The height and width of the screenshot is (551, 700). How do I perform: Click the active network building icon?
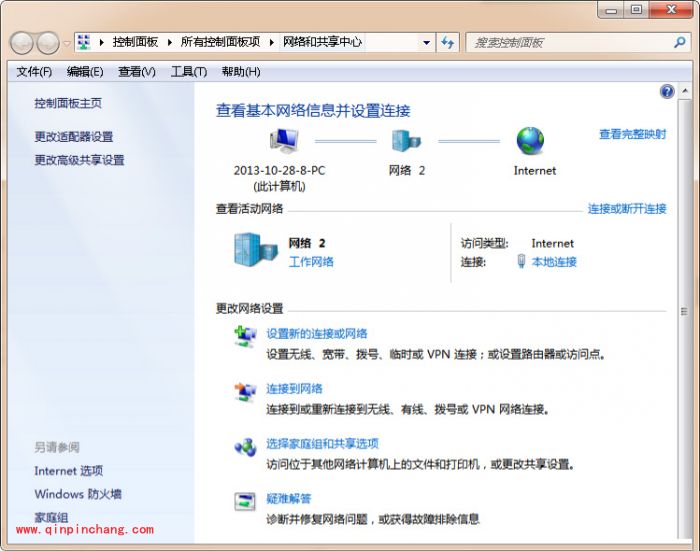point(255,250)
